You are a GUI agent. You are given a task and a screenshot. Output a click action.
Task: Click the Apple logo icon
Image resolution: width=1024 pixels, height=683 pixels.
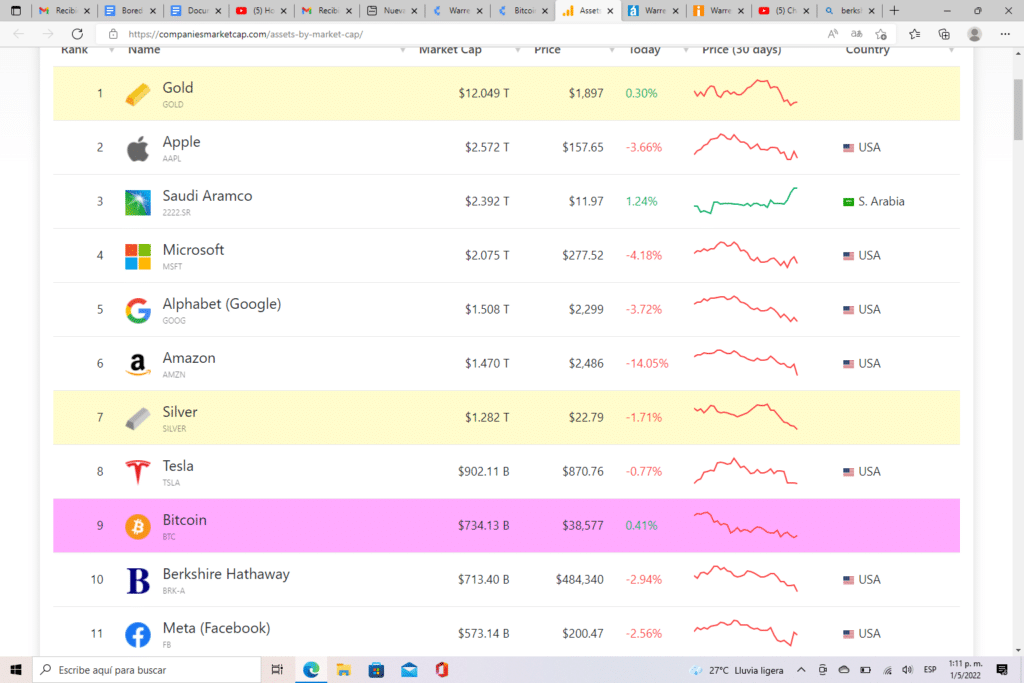(x=138, y=149)
